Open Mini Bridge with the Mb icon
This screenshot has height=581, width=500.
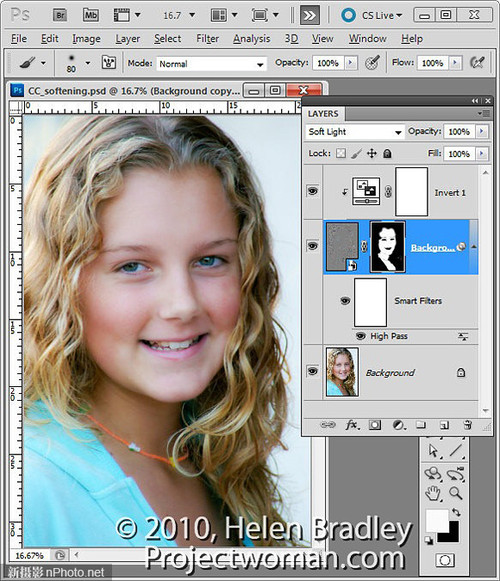point(90,16)
